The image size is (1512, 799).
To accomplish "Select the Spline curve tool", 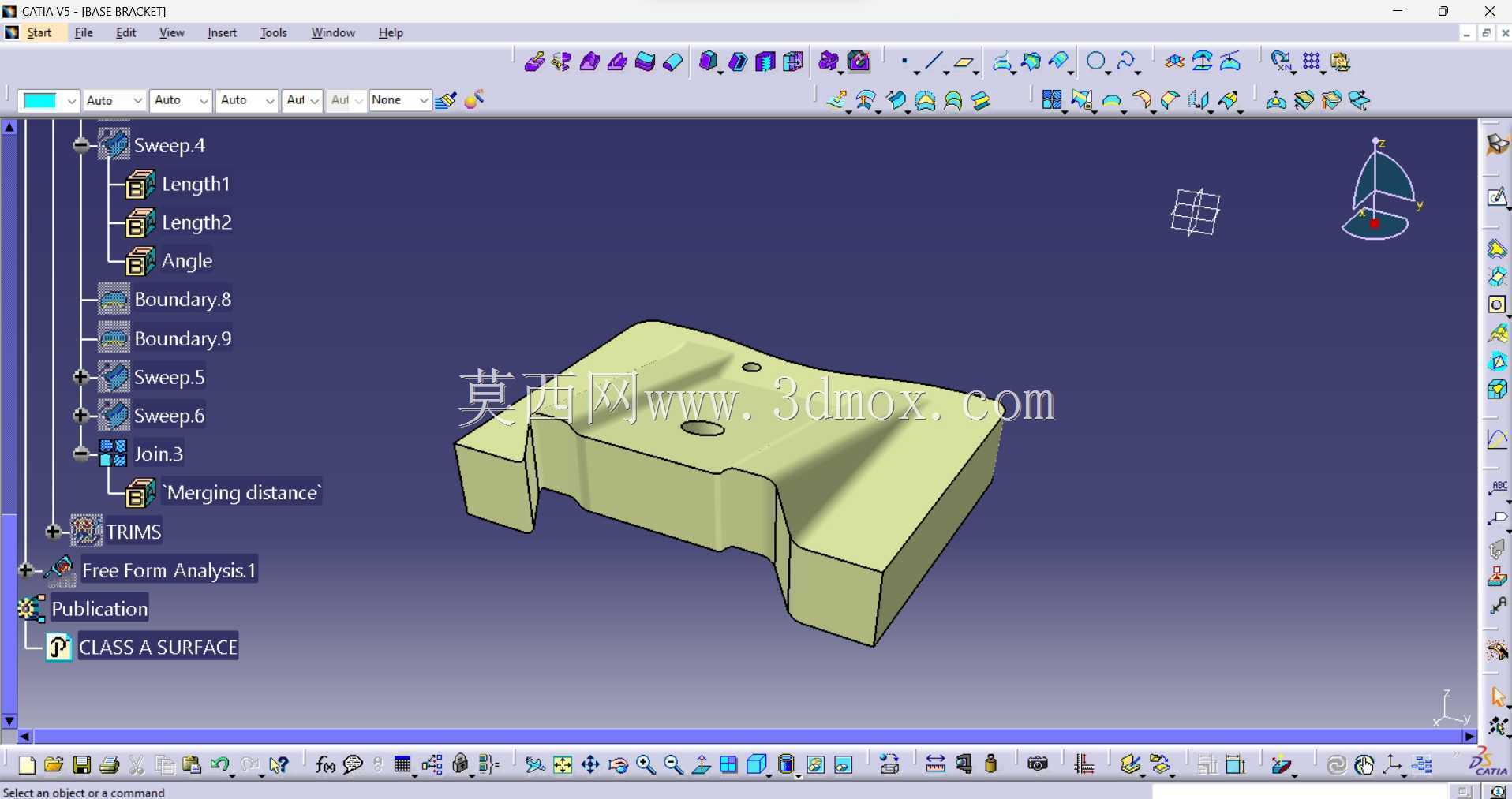I will click(x=1127, y=62).
